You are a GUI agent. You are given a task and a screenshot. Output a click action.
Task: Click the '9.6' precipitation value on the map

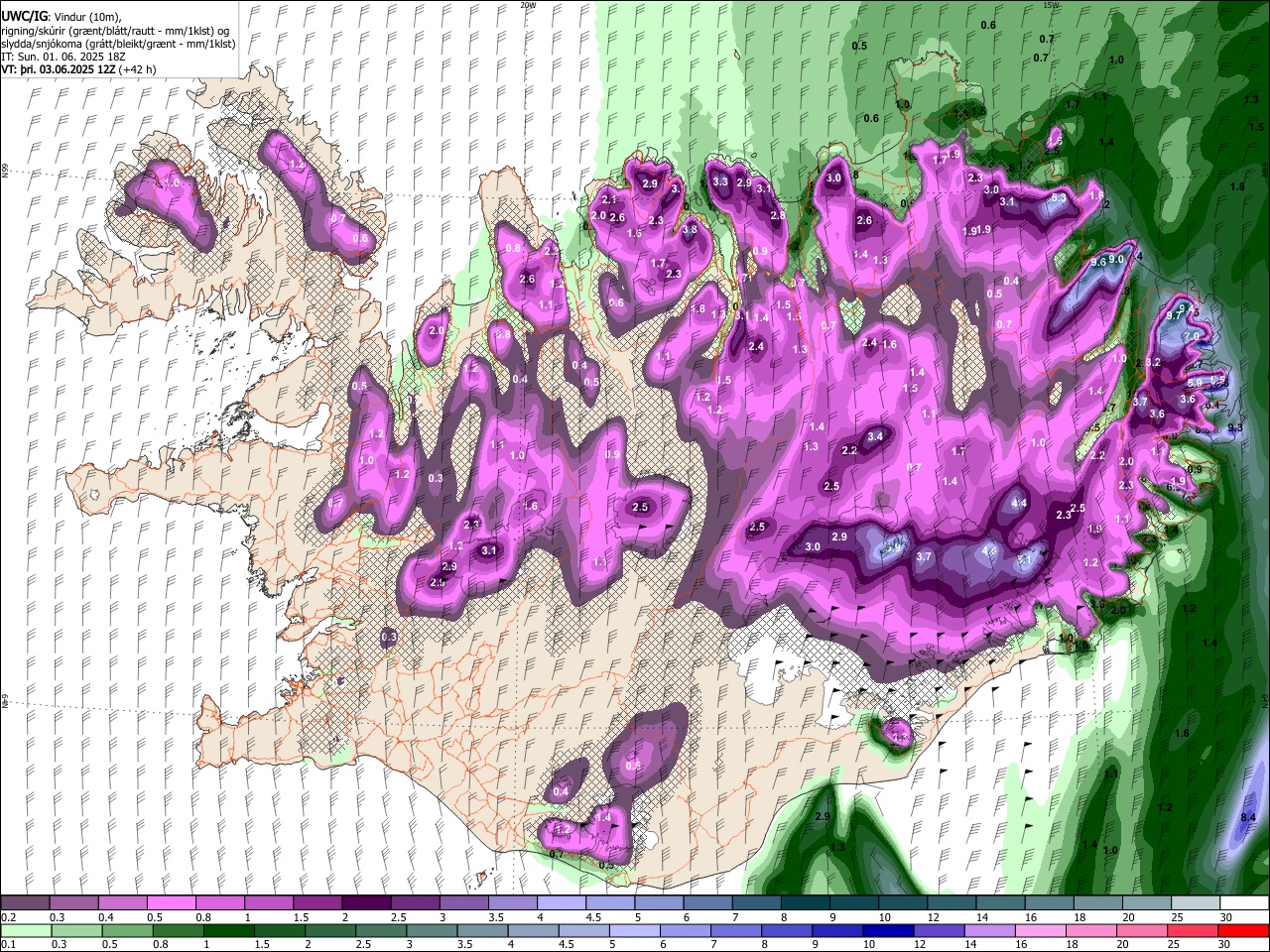point(1097,262)
